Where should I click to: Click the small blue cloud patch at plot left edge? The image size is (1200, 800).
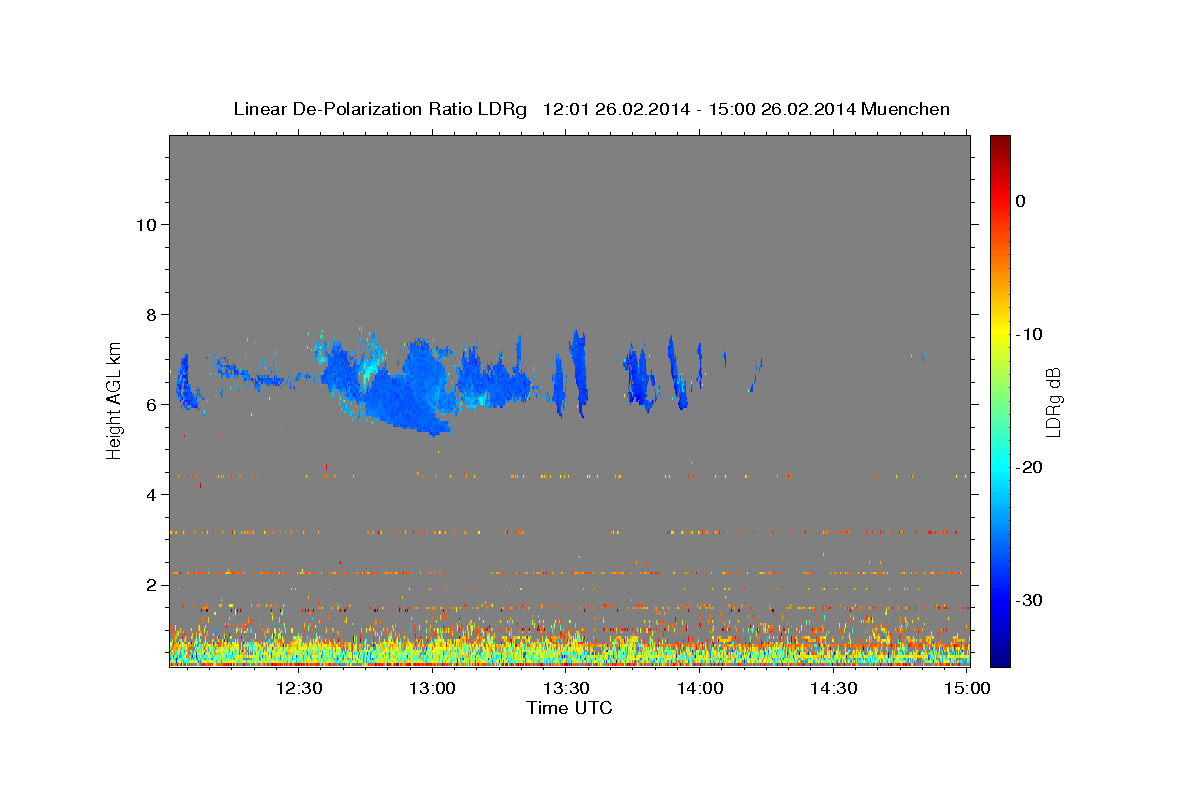point(187,385)
